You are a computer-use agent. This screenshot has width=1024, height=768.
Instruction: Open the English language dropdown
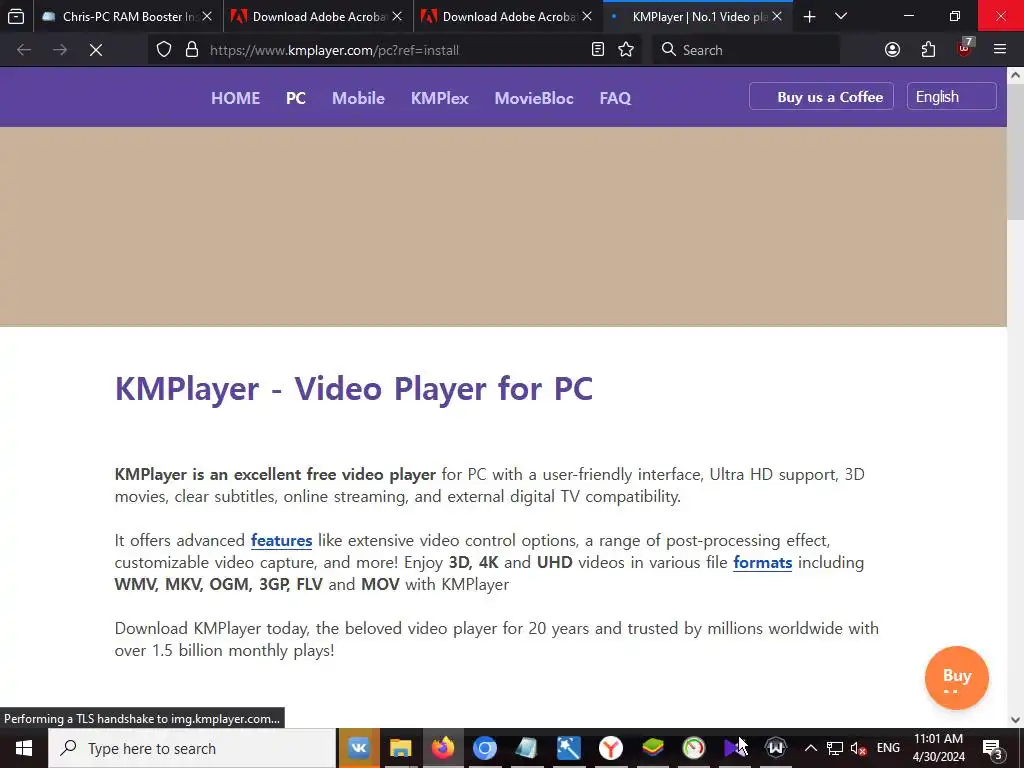pyautogui.click(x=952, y=97)
